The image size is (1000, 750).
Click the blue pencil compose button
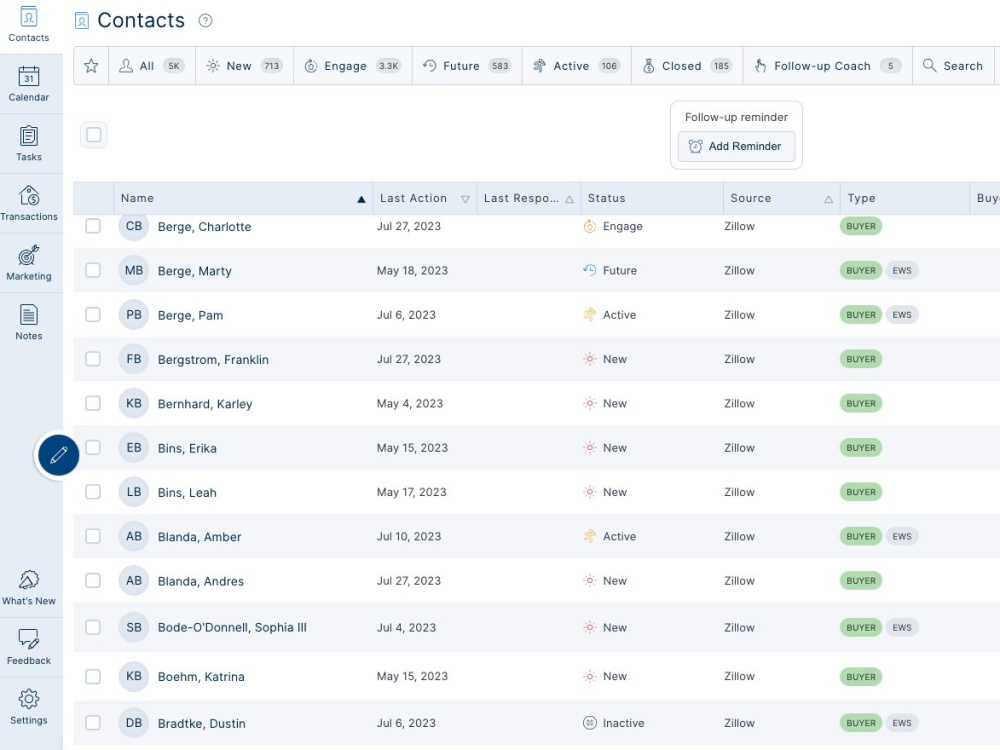(x=58, y=455)
